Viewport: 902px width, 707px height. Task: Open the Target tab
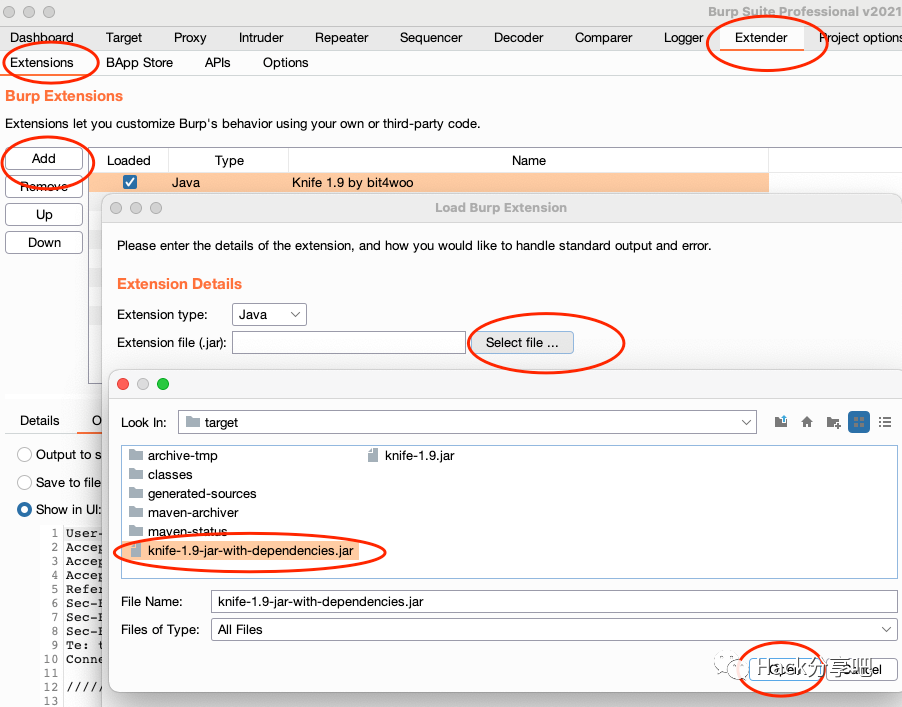click(124, 37)
